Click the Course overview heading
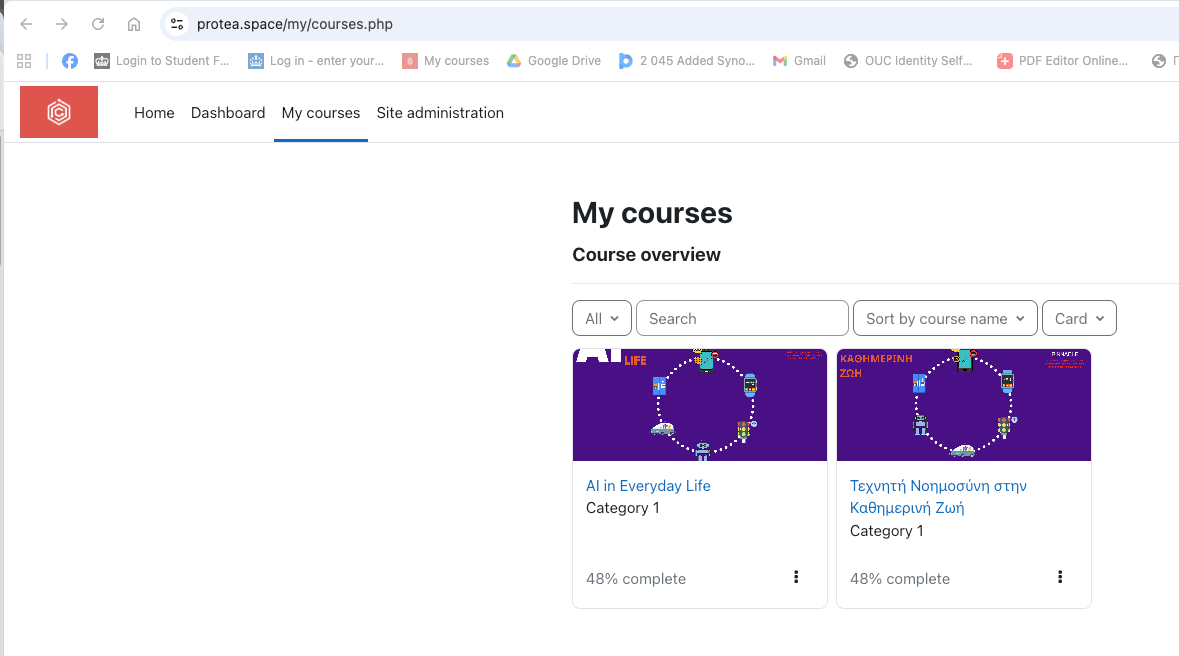The width and height of the screenshot is (1179, 656). pos(647,254)
